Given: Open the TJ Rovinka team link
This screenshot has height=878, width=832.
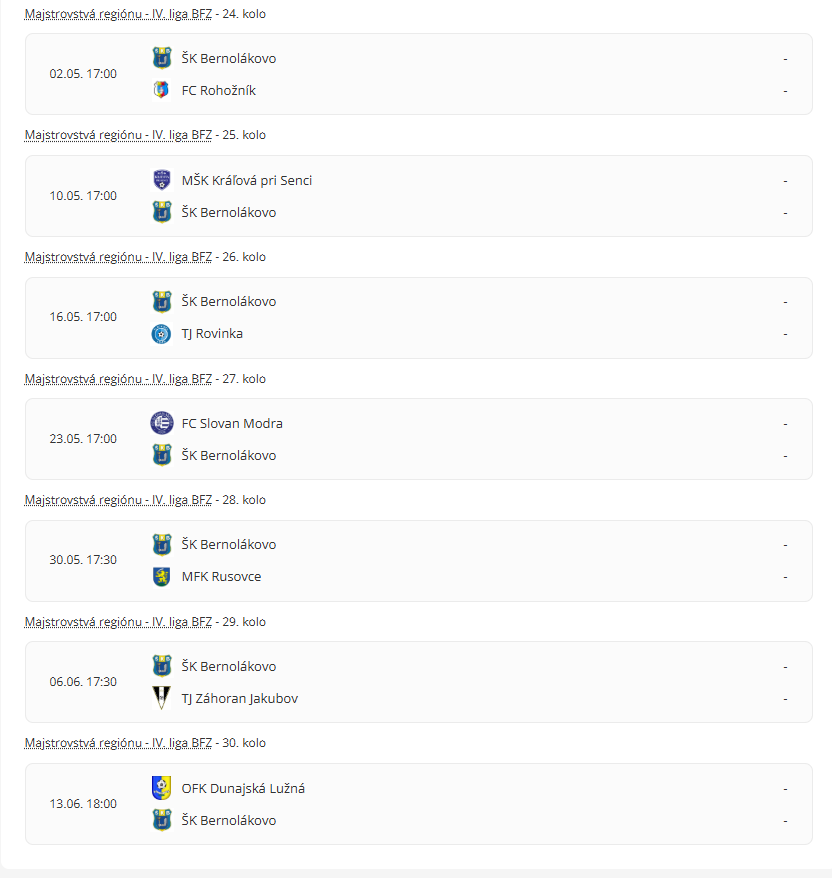Looking at the screenshot, I should [x=212, y=333].
